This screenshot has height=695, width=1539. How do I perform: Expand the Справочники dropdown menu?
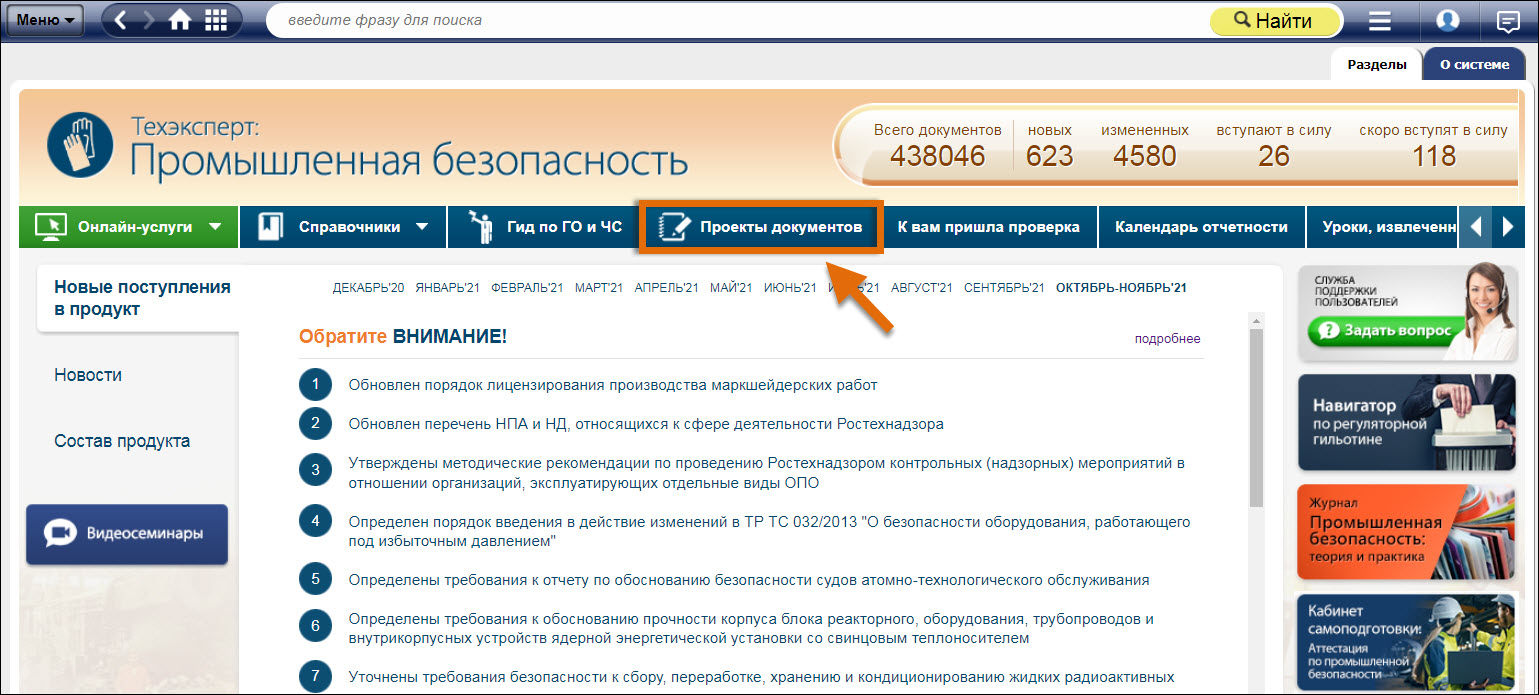pos(344,227)
